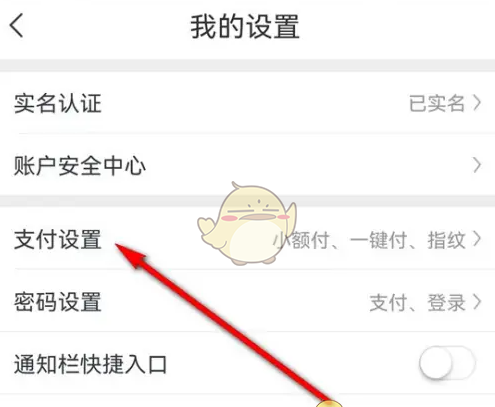Viewport: 495px width, 407px height.
Task: Click the duck mascot watermark
Action: click(x=247, y=223)
